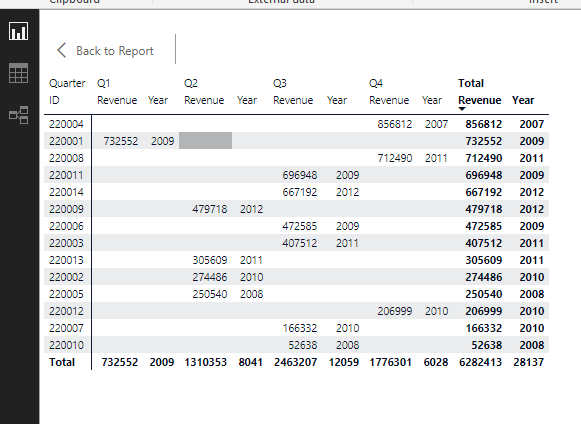This screenshot has height=424, width=581.
Task: Click grand total revenue 6282413
Action: click(x=480, y=362)
